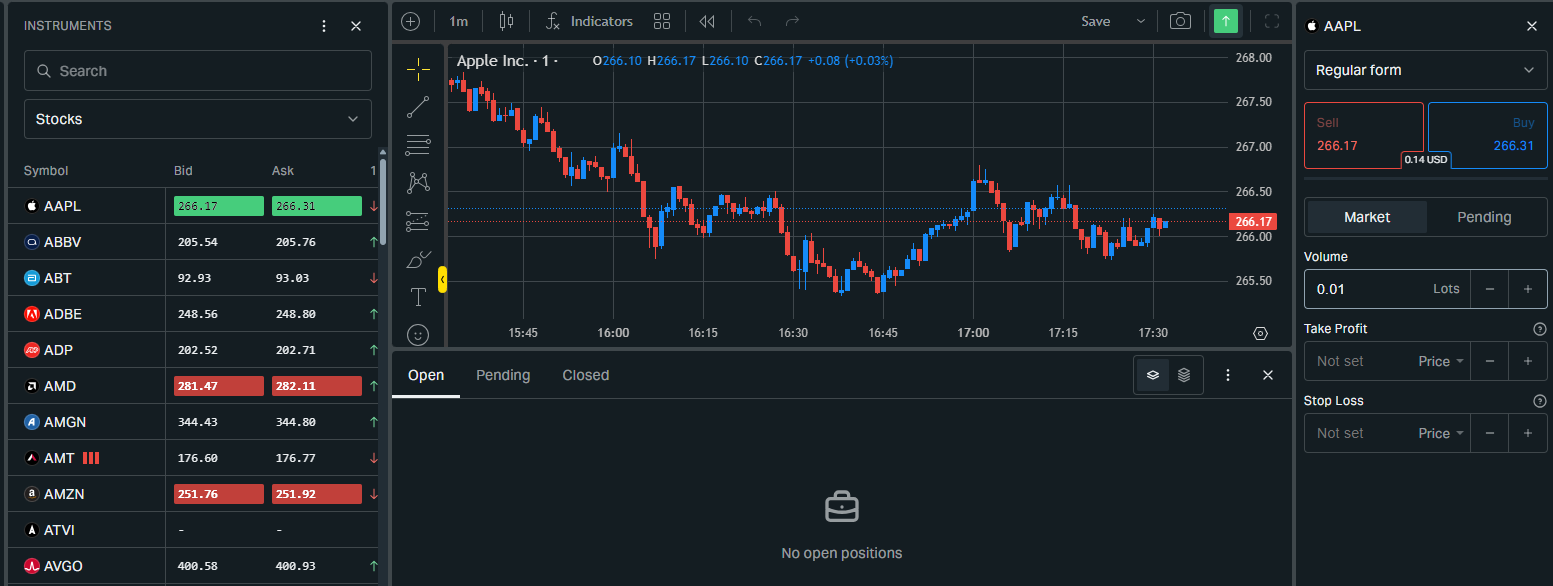Open the 1m timeframe menu
Screen dimensions: 1553x586
coord(458,20)
